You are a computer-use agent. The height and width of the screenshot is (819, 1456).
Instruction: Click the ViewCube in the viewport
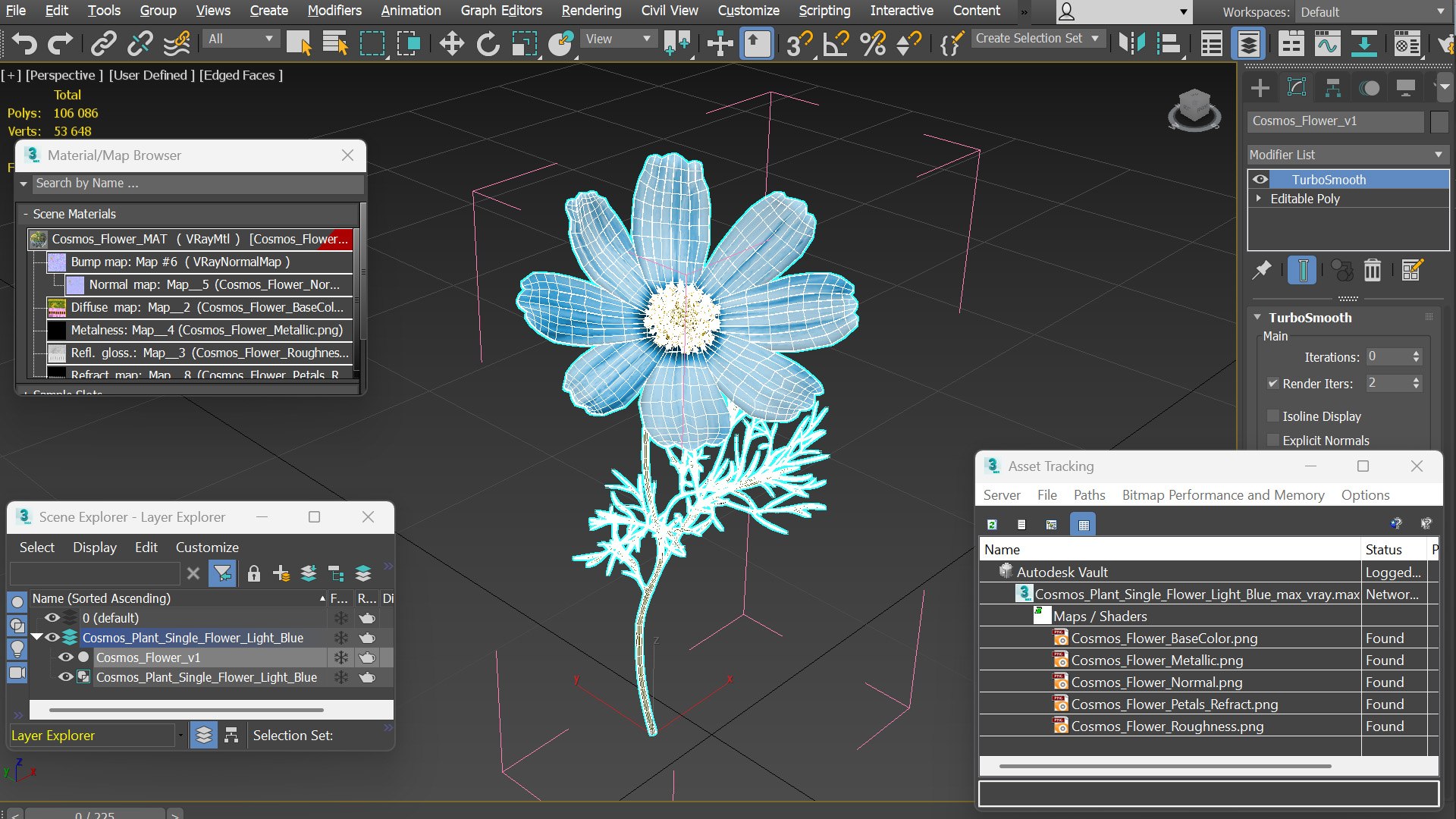click(1194, 110)
